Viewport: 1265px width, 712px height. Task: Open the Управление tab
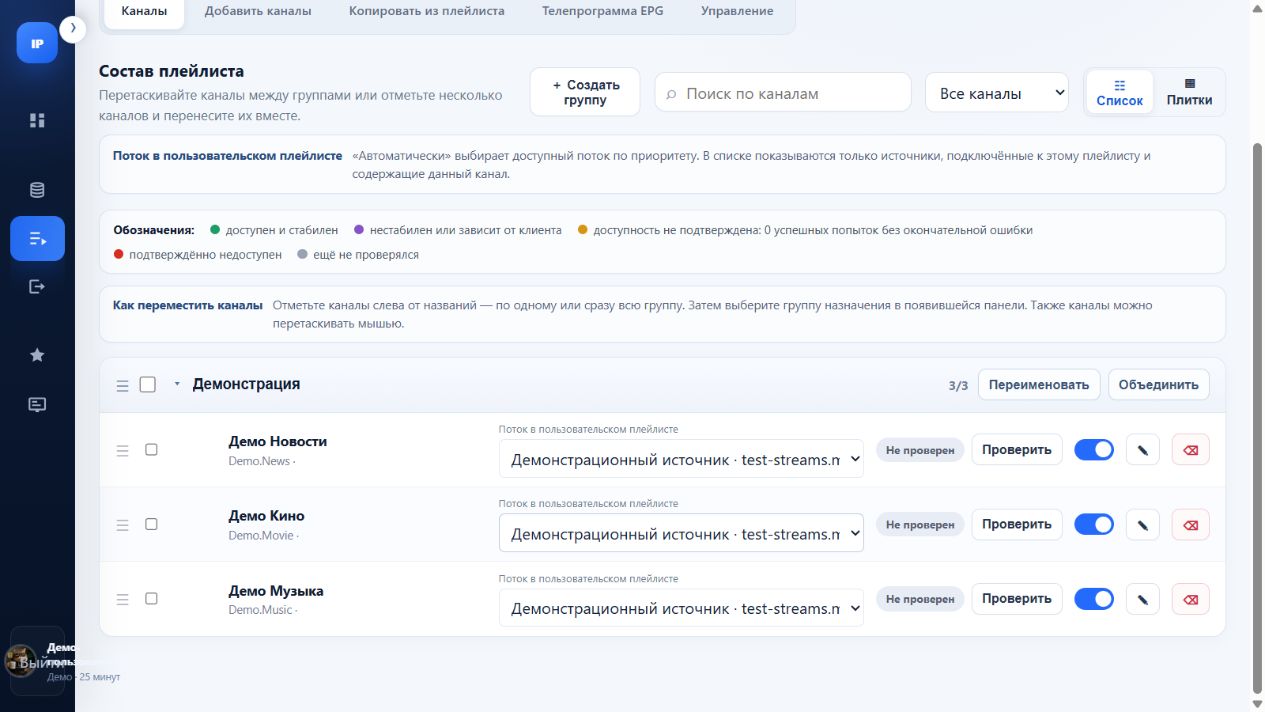(737, 11)
